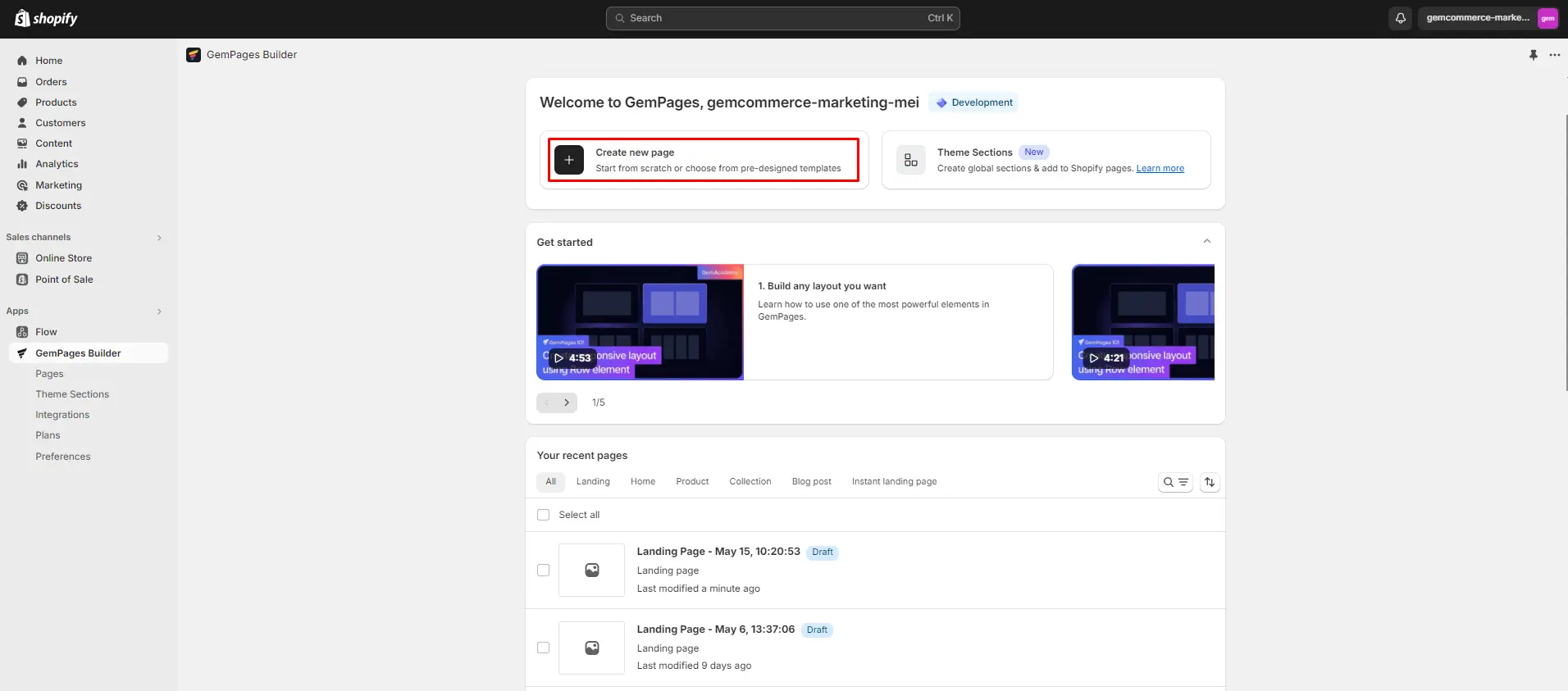Select the All pages tab

[551, 482]
